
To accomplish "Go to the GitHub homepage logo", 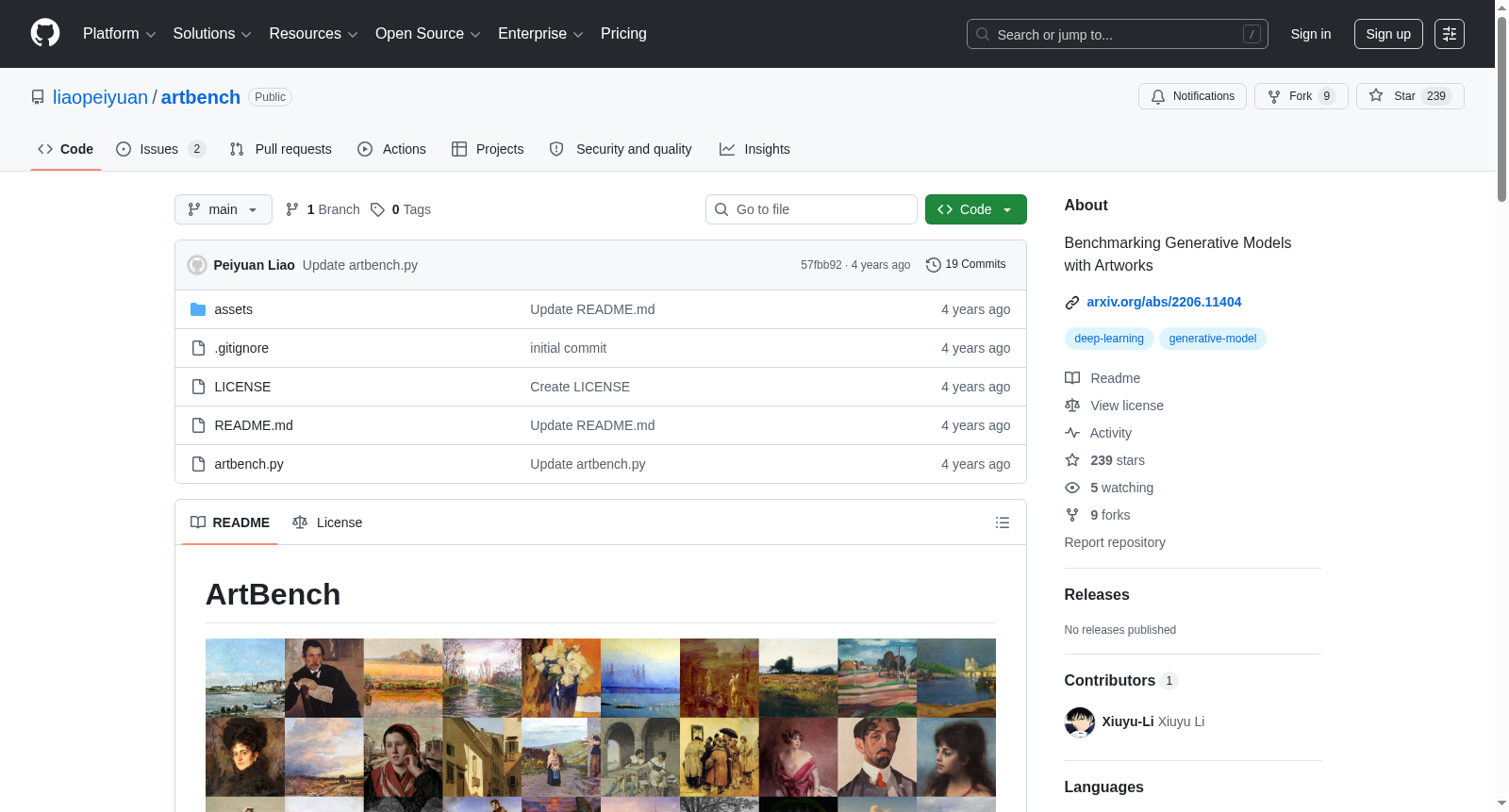I will 45,34.
